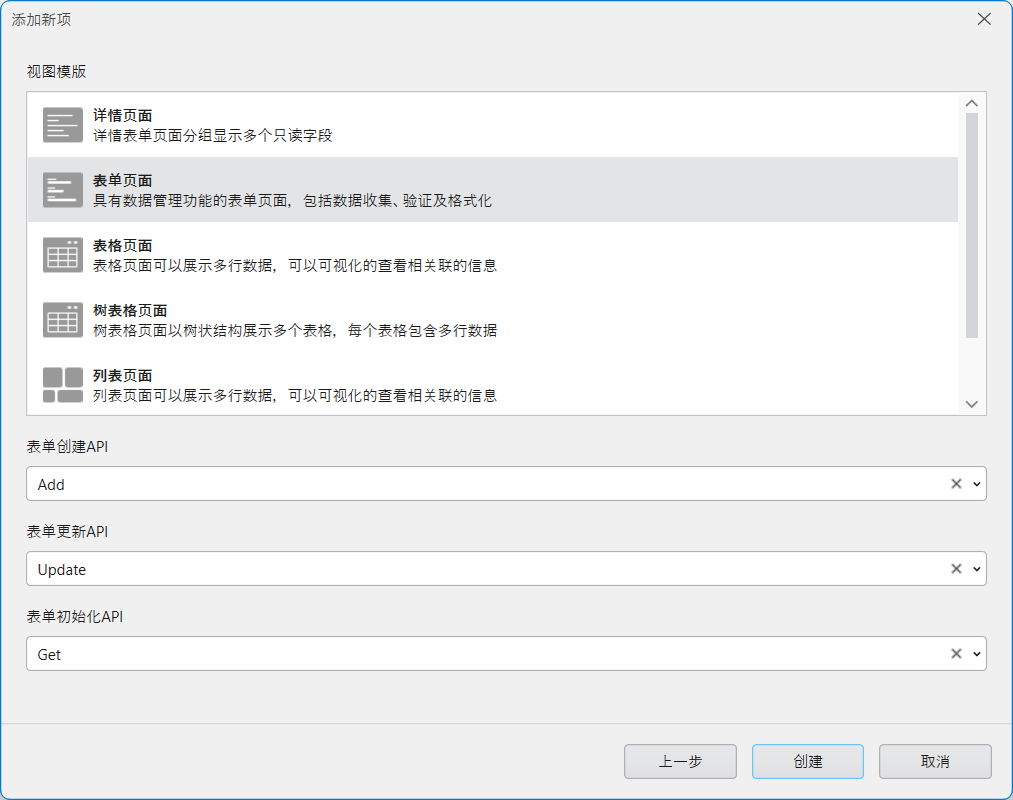The image size is (1013, 800).
Task: Click the 列表页面 tiles icon
Action: click(x=63, y=385)
